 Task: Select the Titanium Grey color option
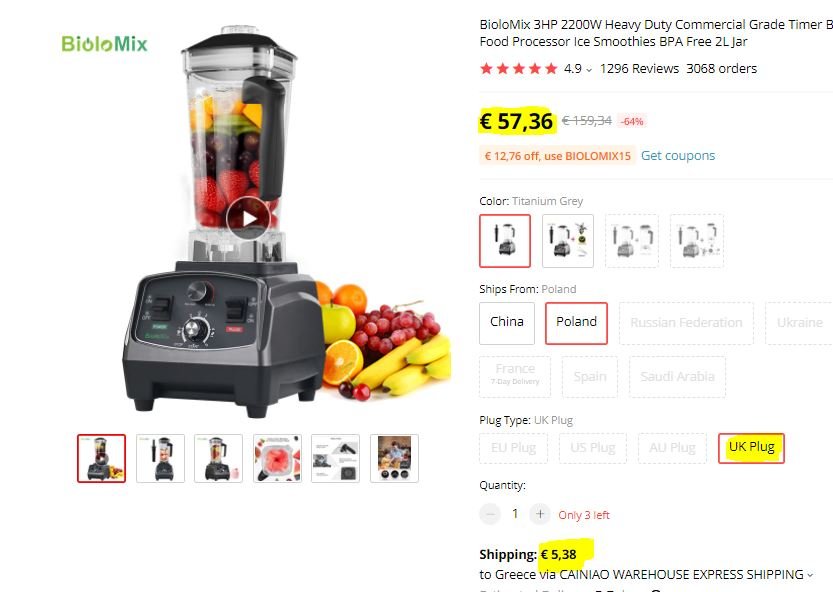pyautogui.click(x=505, y=241)
